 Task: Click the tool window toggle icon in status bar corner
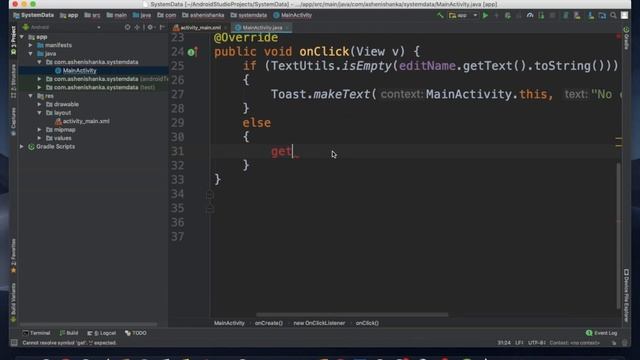coord(14,343)
